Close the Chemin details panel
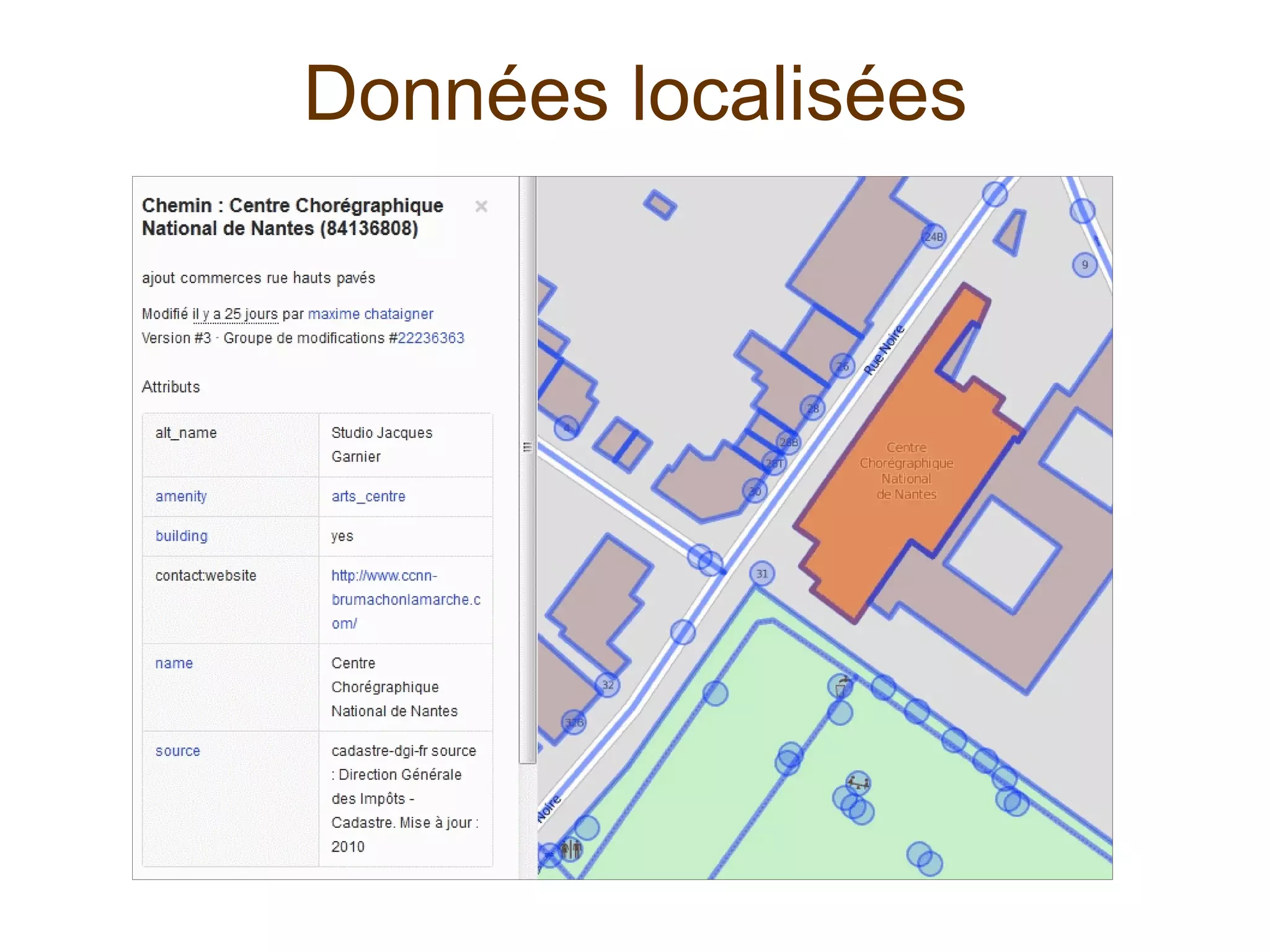 pyautogui.click(x=481, y=207)
